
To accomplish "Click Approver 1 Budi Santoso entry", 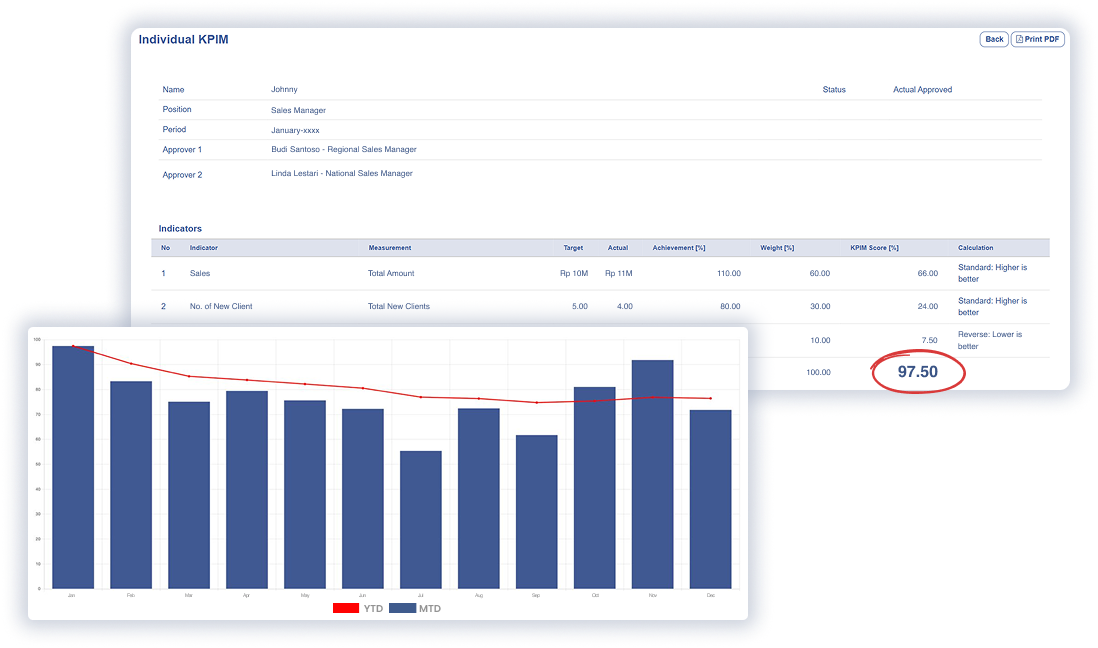I will 343,150.
